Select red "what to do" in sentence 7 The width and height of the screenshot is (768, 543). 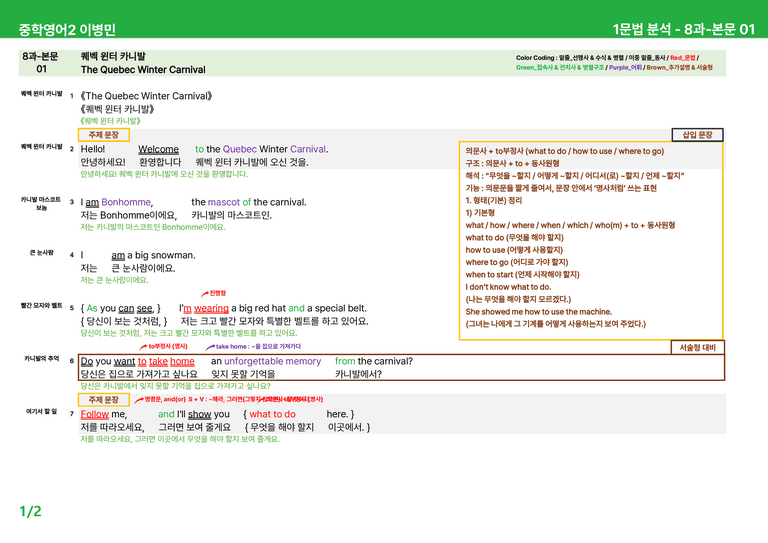(272, 414)
